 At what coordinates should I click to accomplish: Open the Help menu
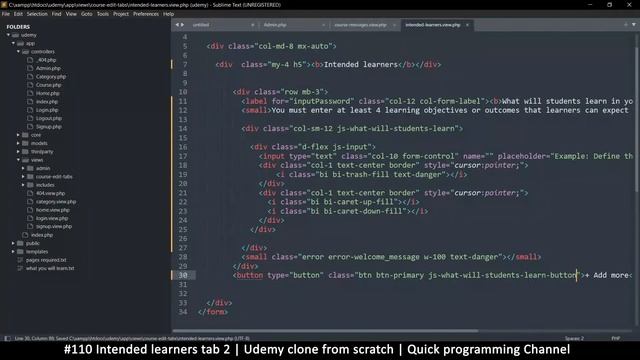(x=169, y=14)
